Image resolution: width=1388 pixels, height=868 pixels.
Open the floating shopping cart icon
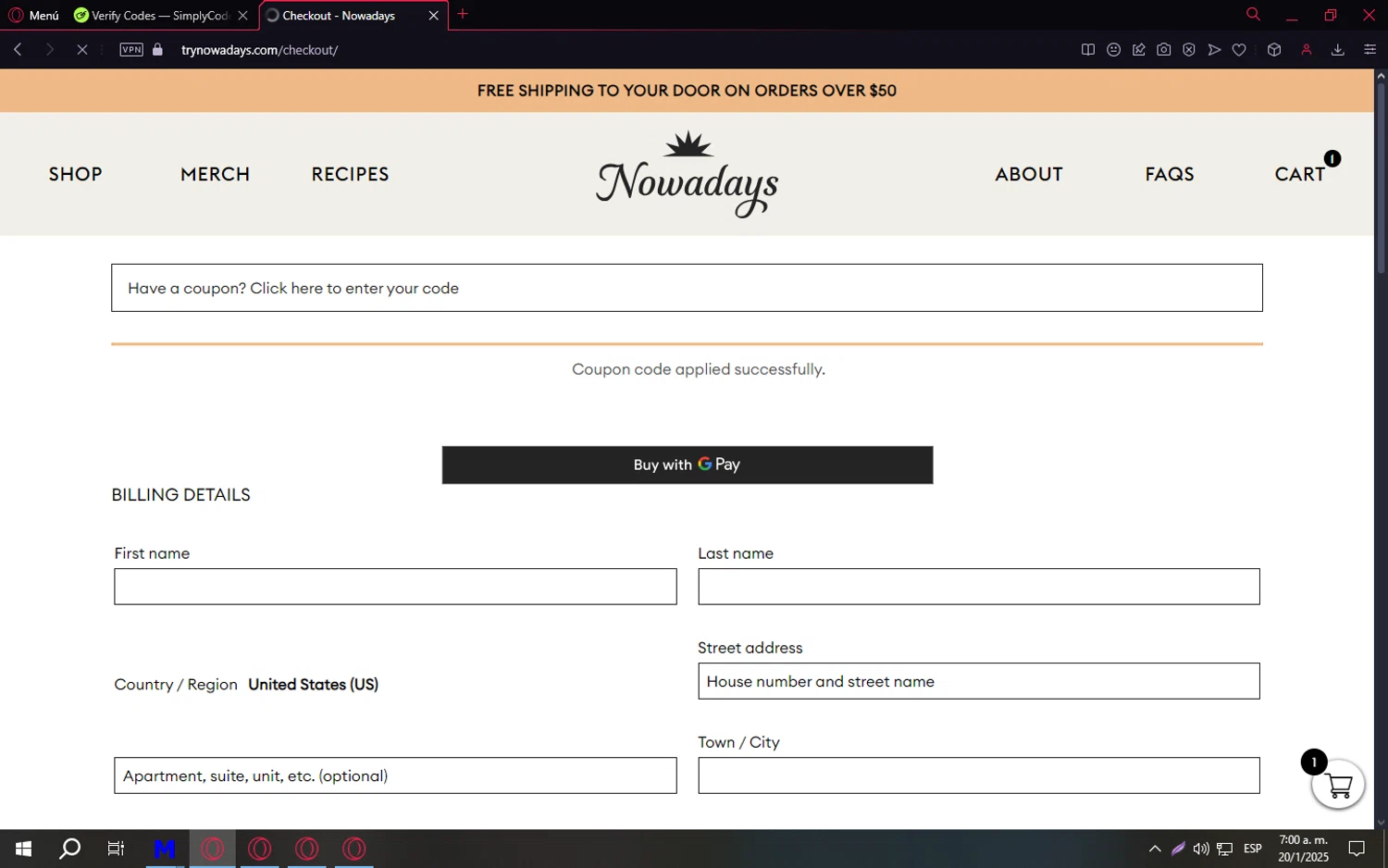(x=1338, y=785)
